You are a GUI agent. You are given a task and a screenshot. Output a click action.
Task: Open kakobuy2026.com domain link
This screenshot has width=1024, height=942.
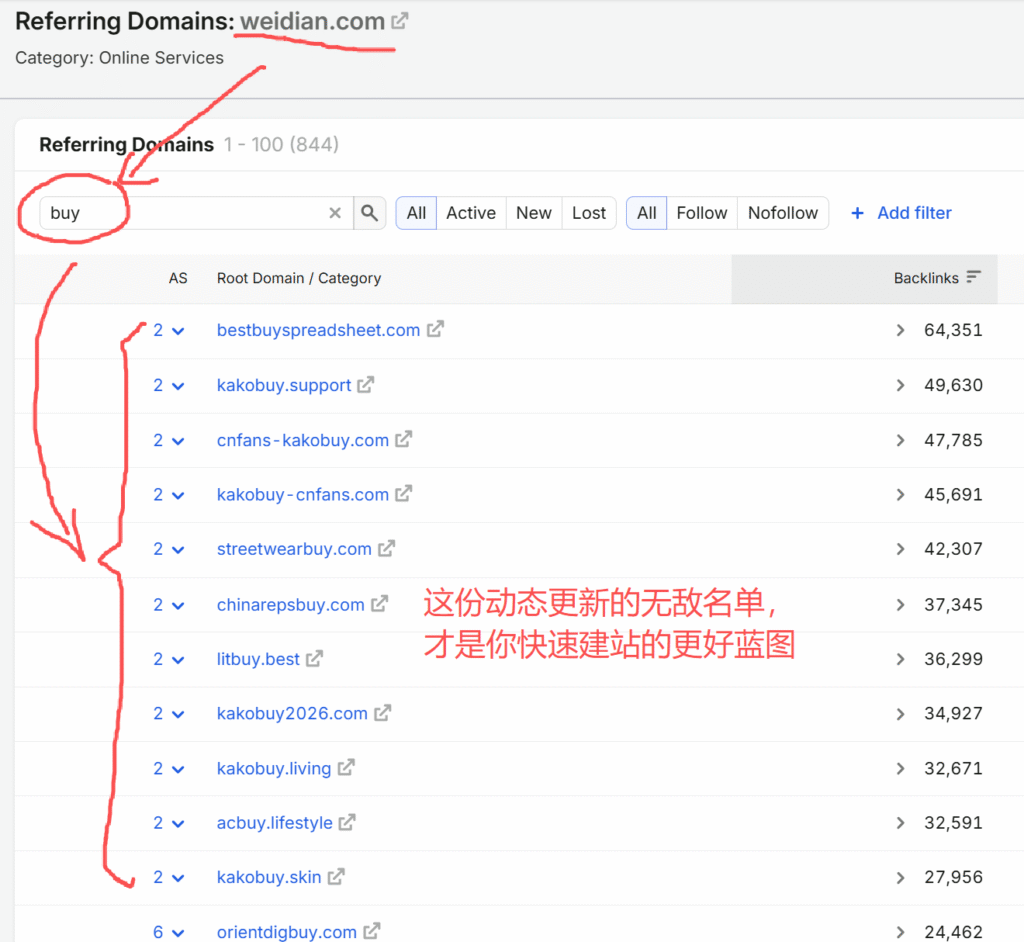click(292, 713)
